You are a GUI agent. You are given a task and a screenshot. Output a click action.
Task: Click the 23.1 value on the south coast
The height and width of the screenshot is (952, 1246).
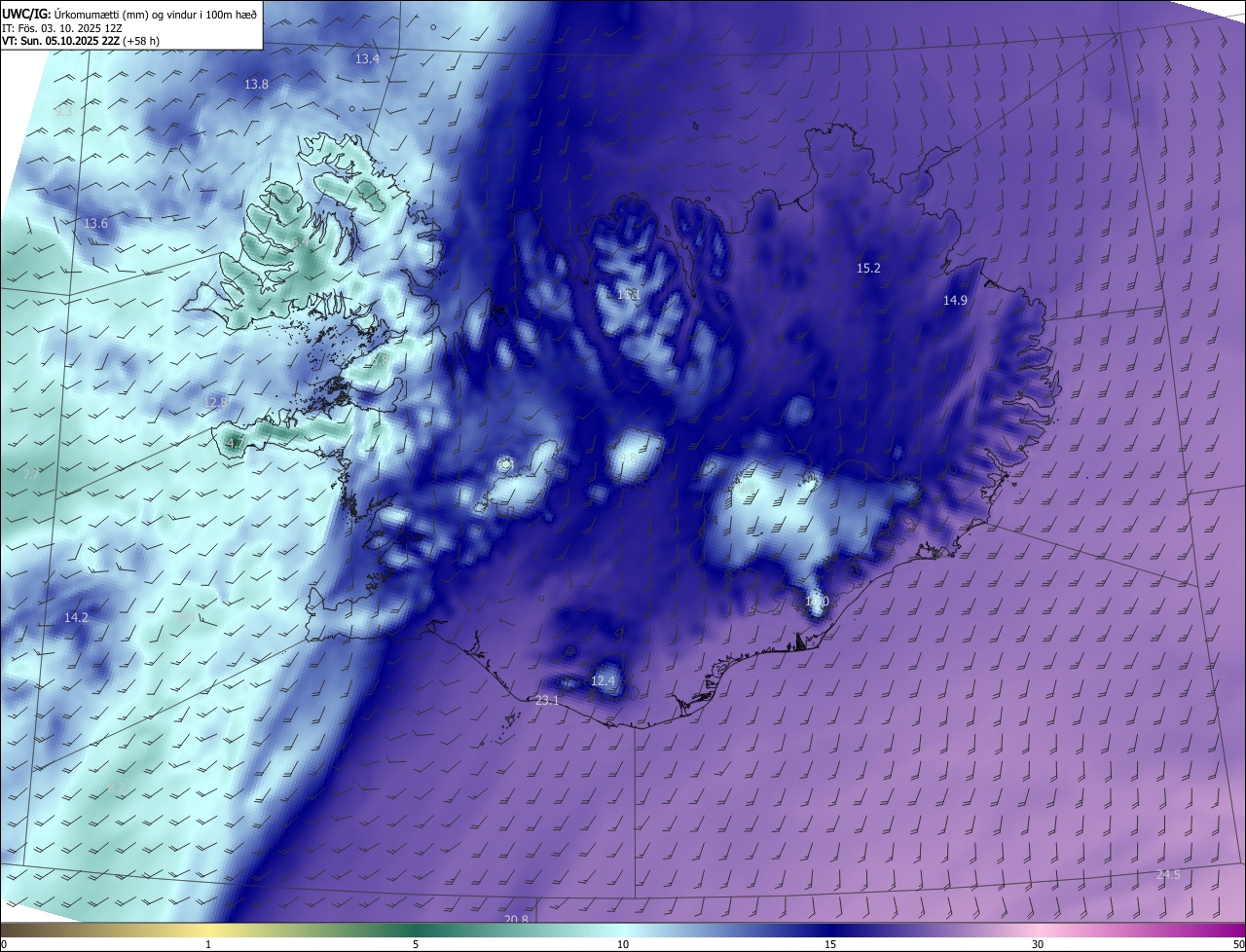pyautogui.click(x=547, y=701)
